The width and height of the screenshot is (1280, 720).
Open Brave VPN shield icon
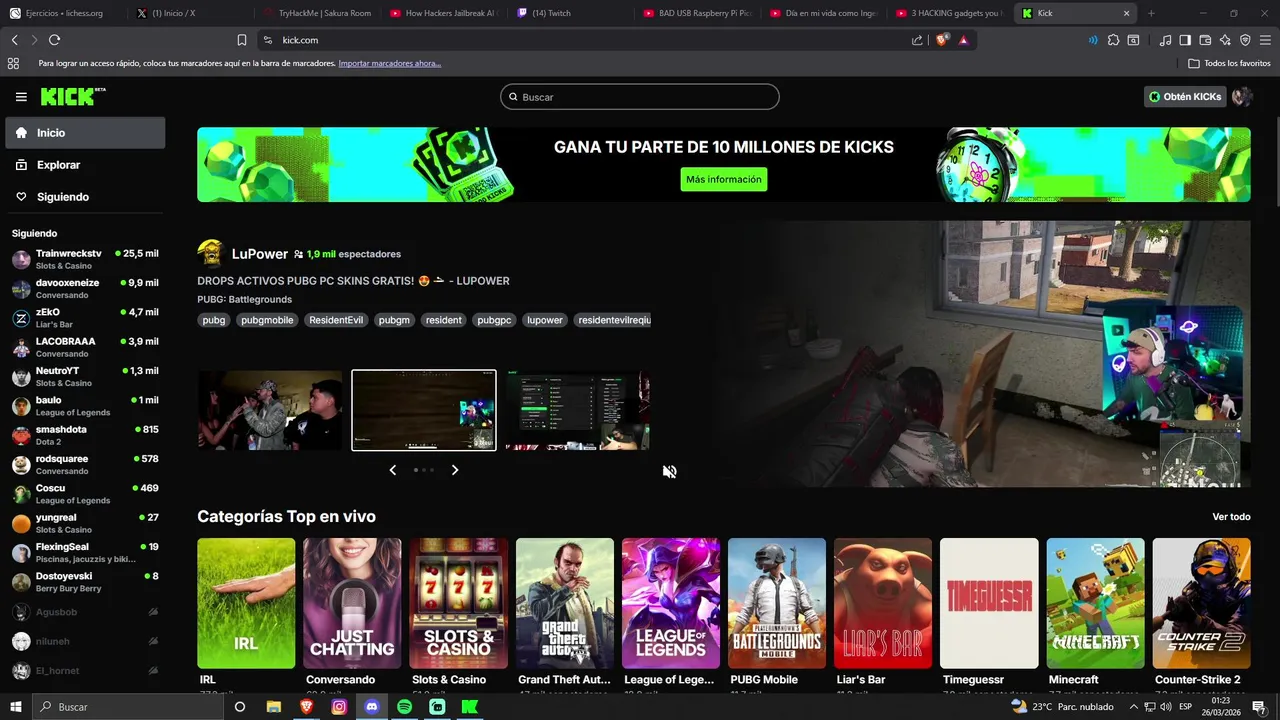pyautogui.click(x=1245, y=40)
